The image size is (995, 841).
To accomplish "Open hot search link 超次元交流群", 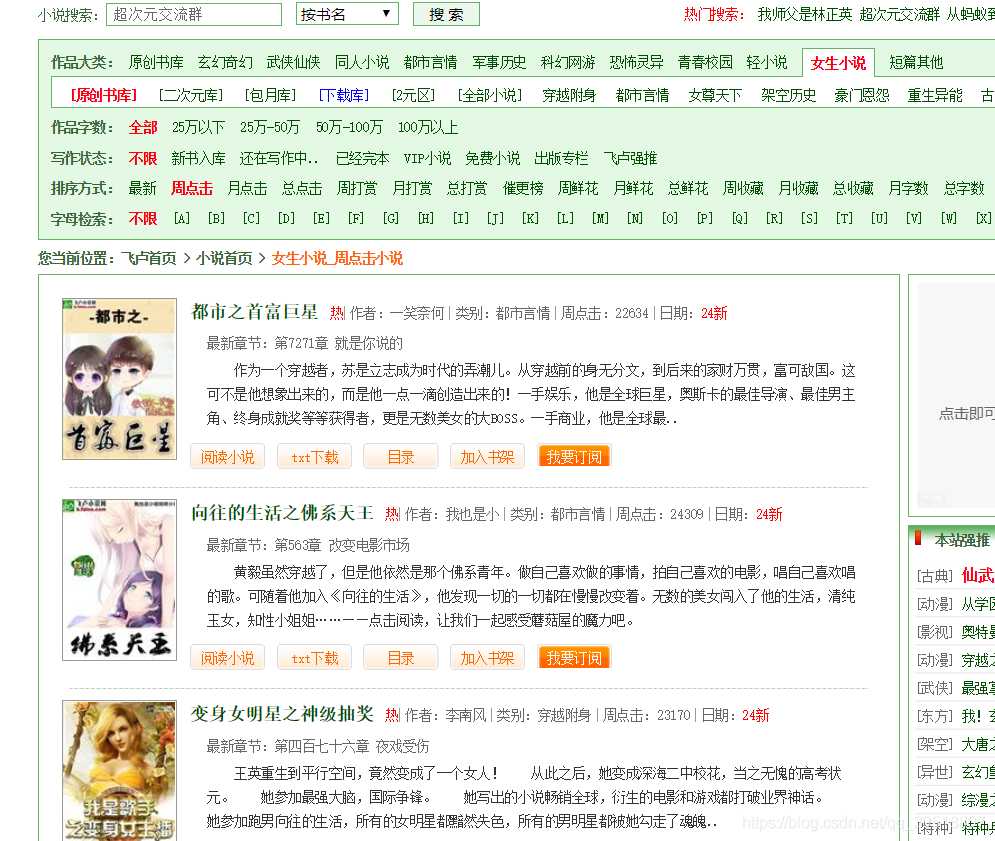I will tap(899, 14).
